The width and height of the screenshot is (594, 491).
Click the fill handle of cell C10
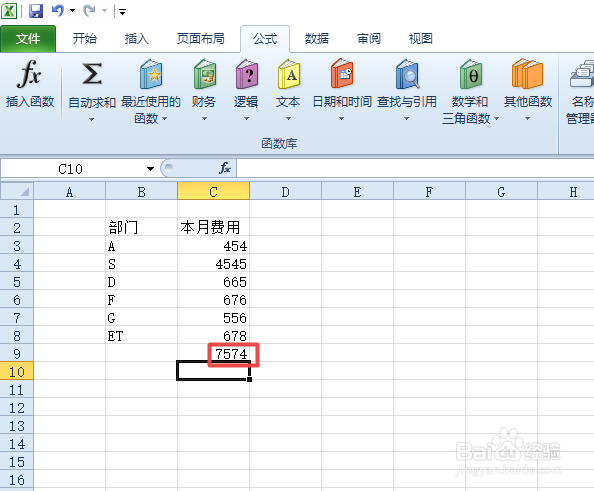pyautogui.click(x=249, y=379)
